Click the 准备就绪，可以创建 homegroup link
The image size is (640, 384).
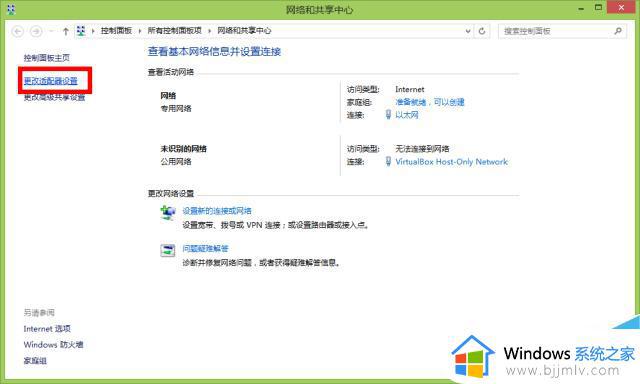click(430, 102)
